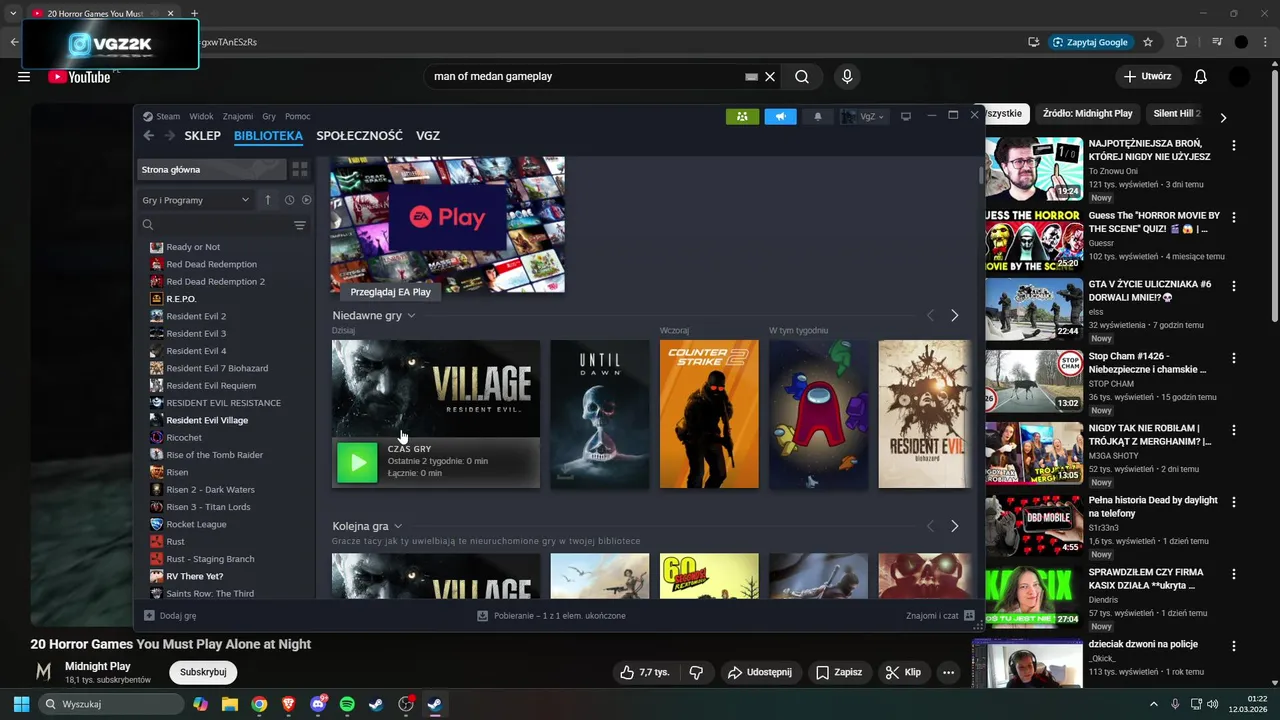The image size is (1280, 720).
Task: Show next YouTube filter chips
Action: click(1222, 117)
